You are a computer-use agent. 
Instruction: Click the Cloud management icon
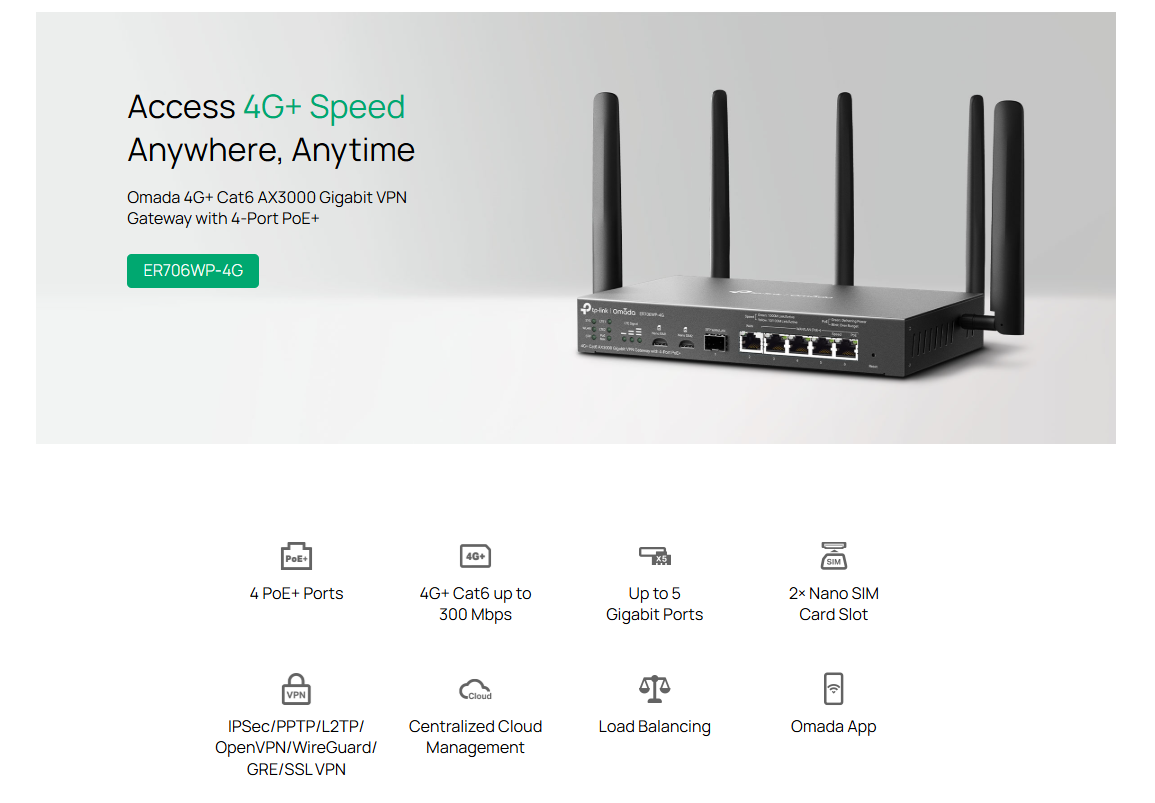(x=475, y=690)
